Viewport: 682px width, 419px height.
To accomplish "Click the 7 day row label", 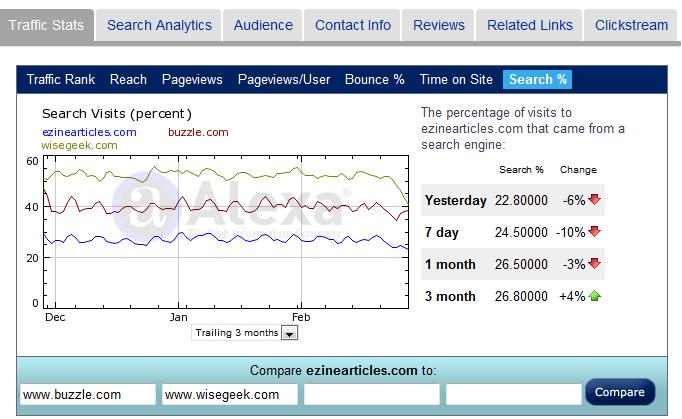I will 441,232.
